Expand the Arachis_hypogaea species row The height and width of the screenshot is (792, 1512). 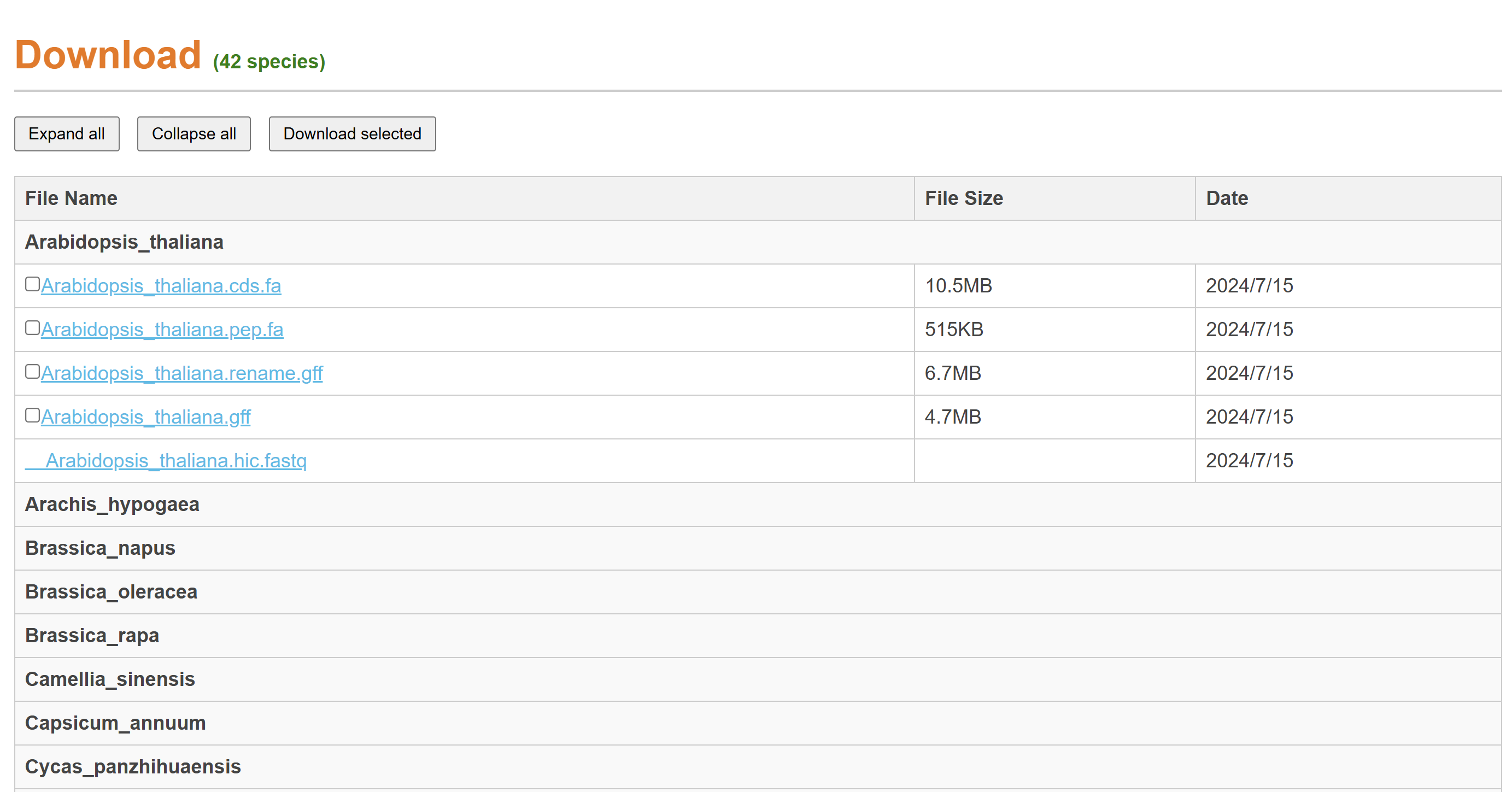point(112,504)
